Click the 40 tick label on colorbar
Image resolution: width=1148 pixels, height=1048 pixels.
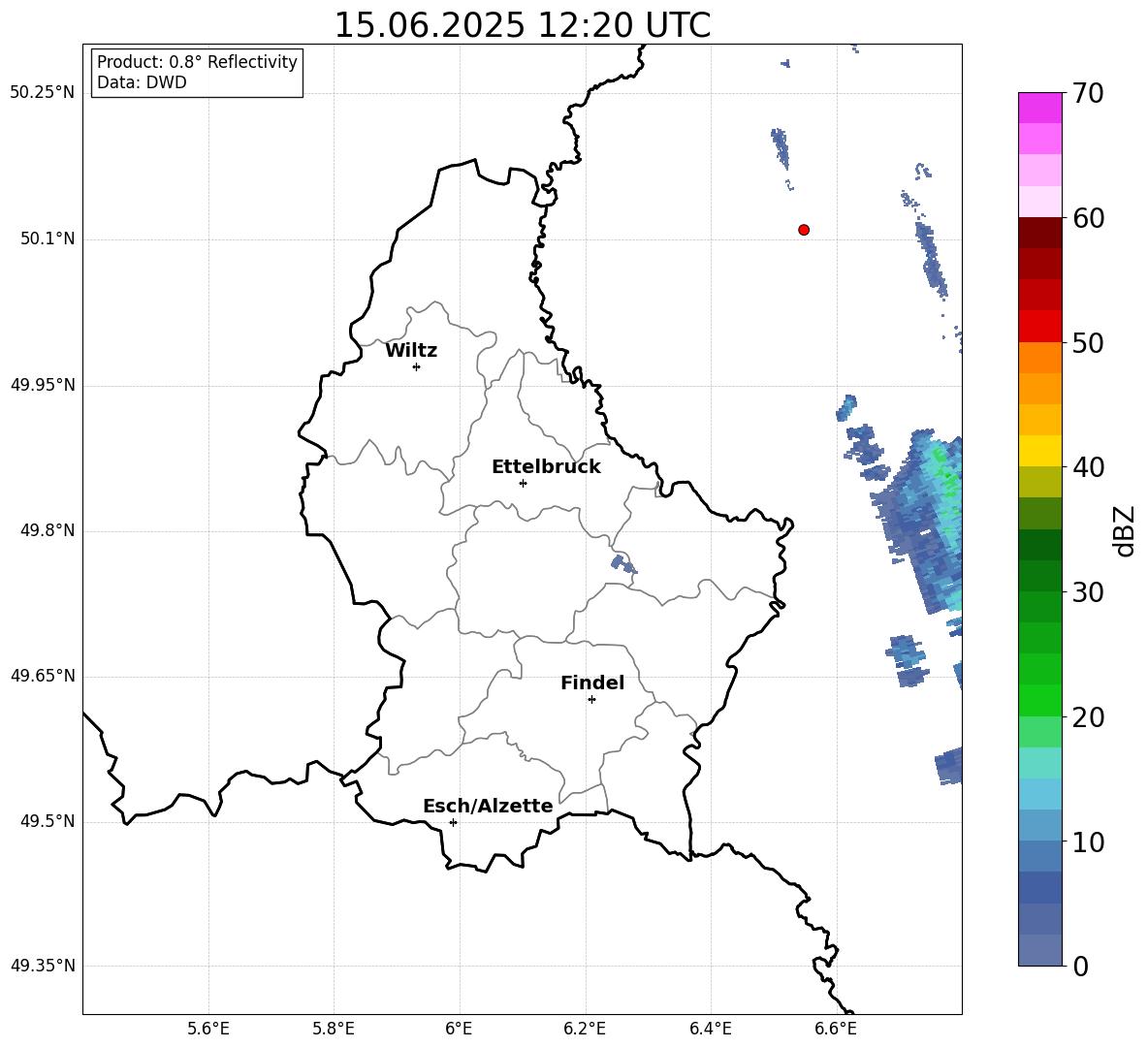[1088, 467]
